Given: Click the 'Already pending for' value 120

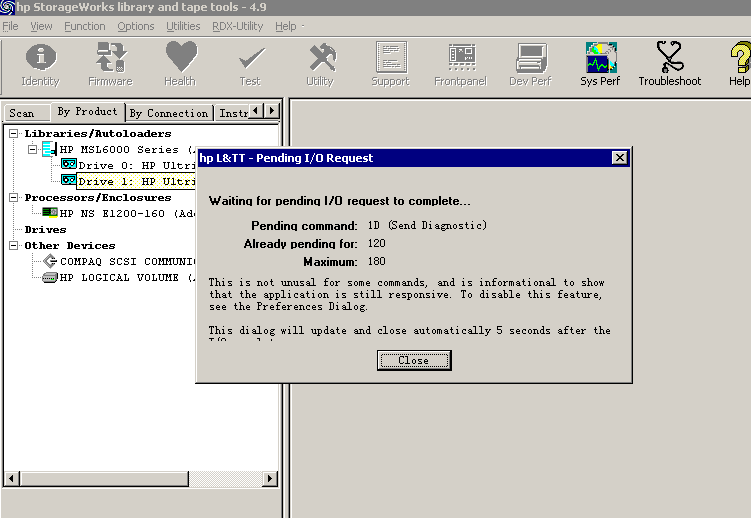Looking at the screenshot, I should pos(376,243).
